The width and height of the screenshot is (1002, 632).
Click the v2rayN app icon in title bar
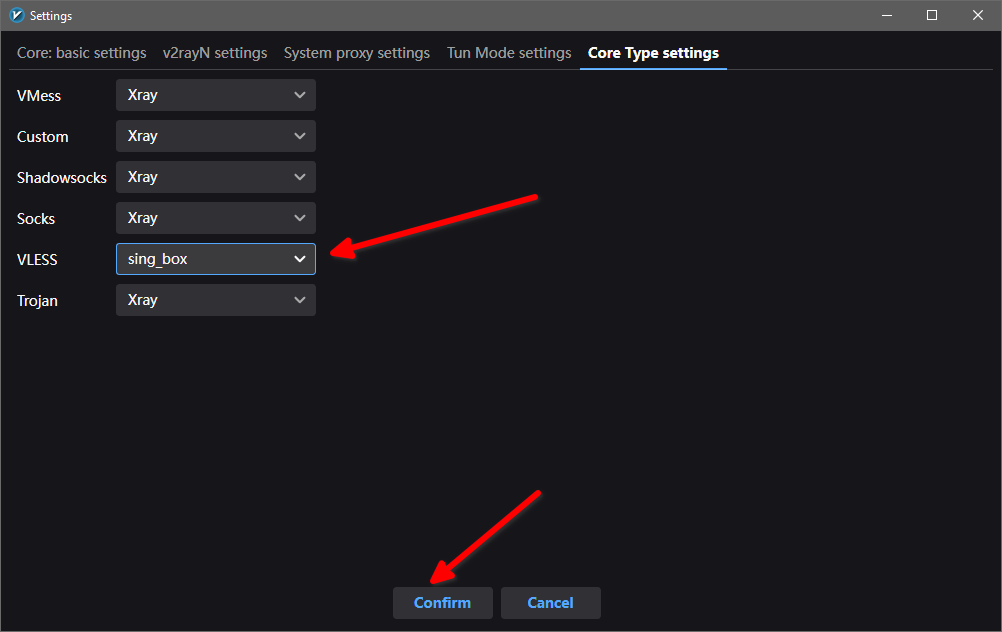click(x=17, y=15)
